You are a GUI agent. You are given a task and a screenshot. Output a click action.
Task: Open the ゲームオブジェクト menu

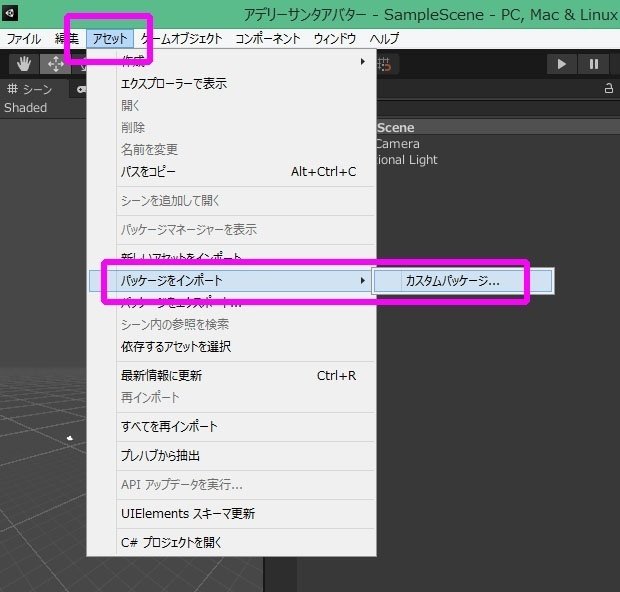coord(182,39)
